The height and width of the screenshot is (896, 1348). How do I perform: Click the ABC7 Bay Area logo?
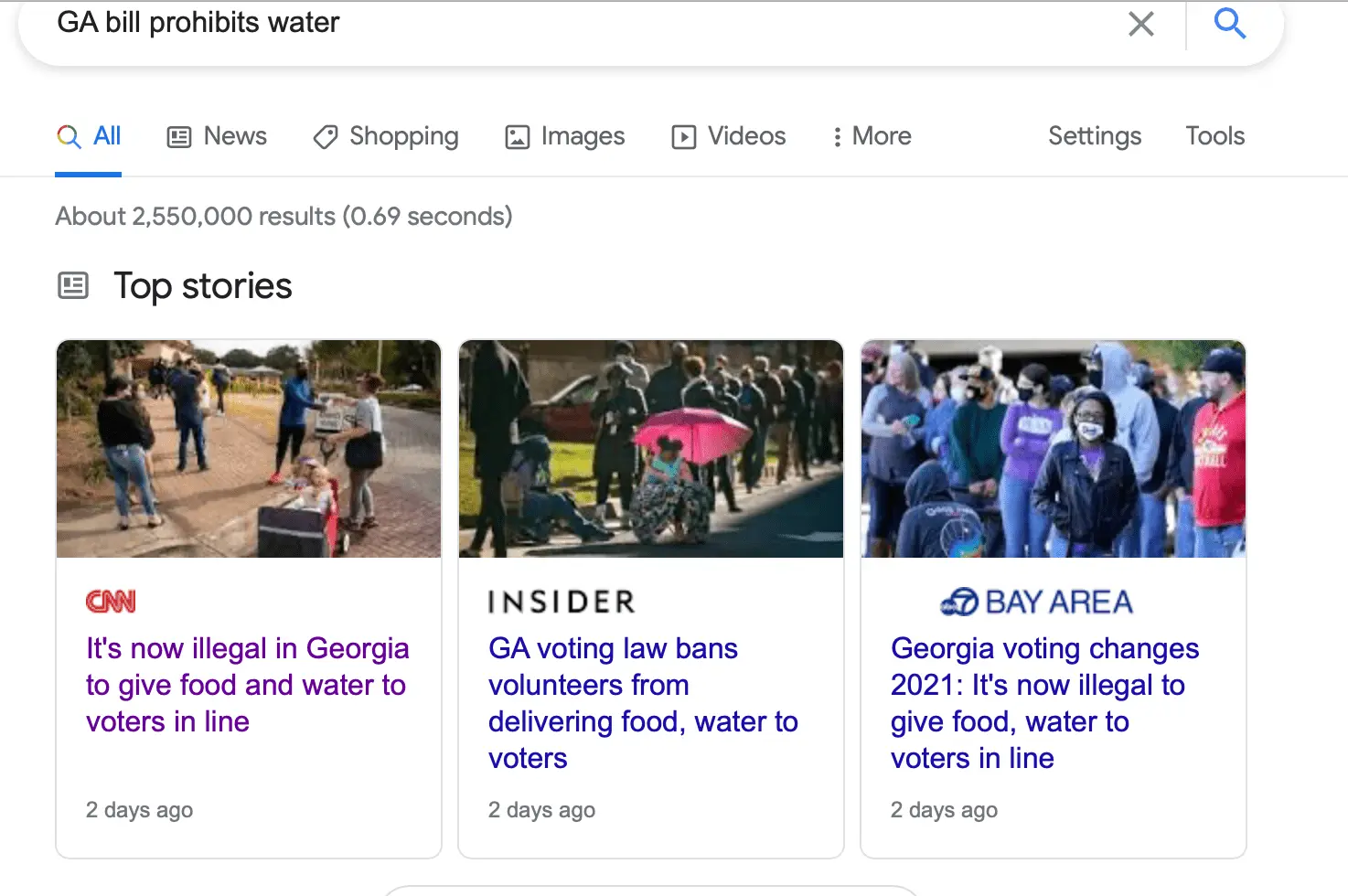1036,602
